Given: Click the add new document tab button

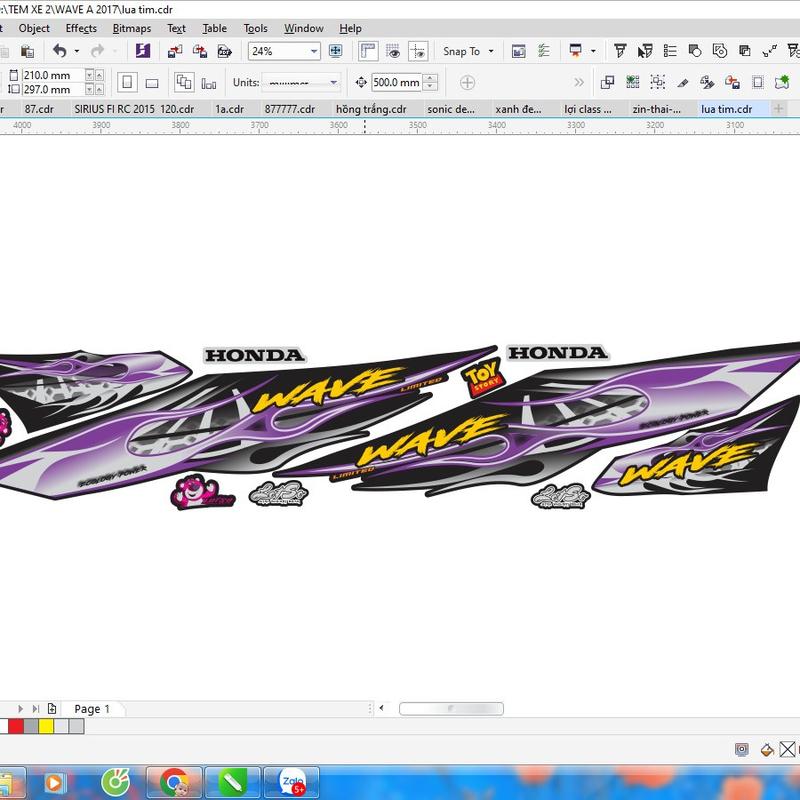Looking at the screenshot, I should (778, 109).
